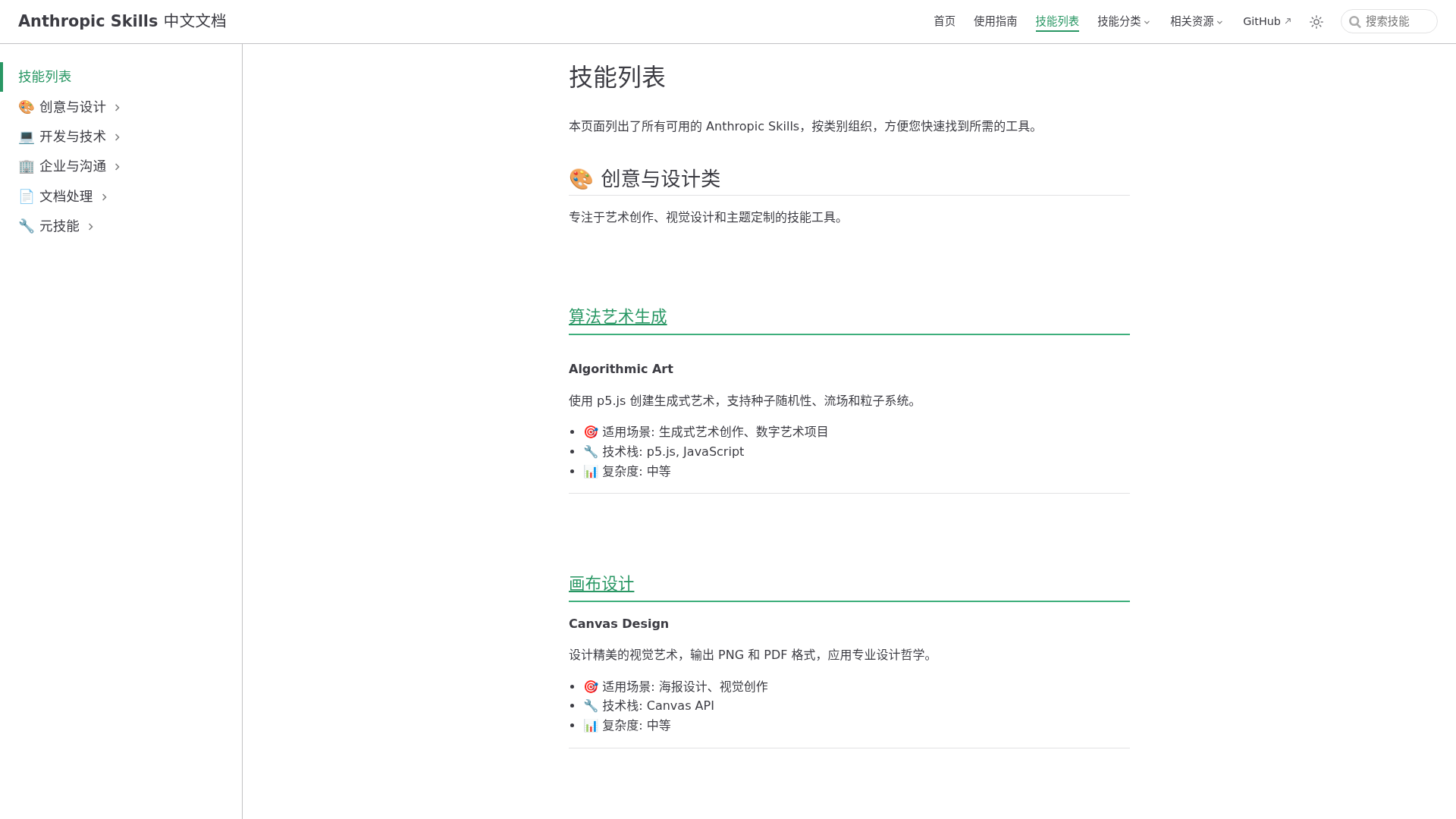The width and height of the screenshot is (1456, 819).
Task: Click the bar chart icon beside 复杂度
Action: (591, 471)
